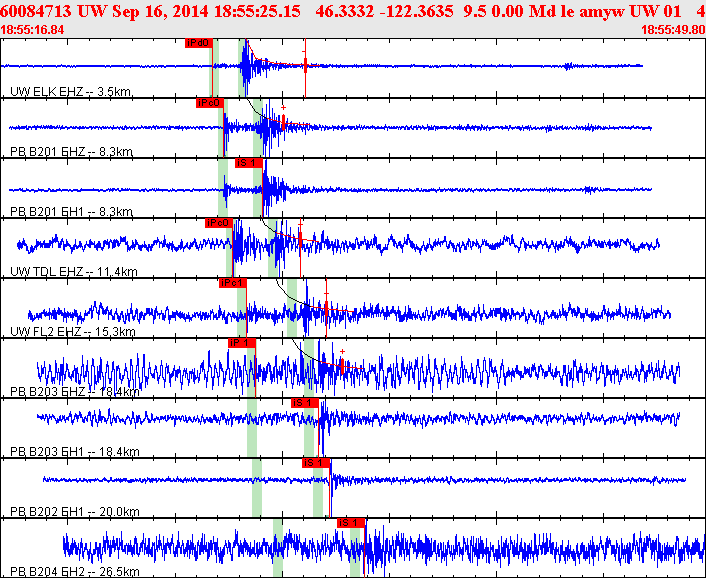
Task: Click the red coda end marker on ELK trace
Action: (x=304, y=70)
